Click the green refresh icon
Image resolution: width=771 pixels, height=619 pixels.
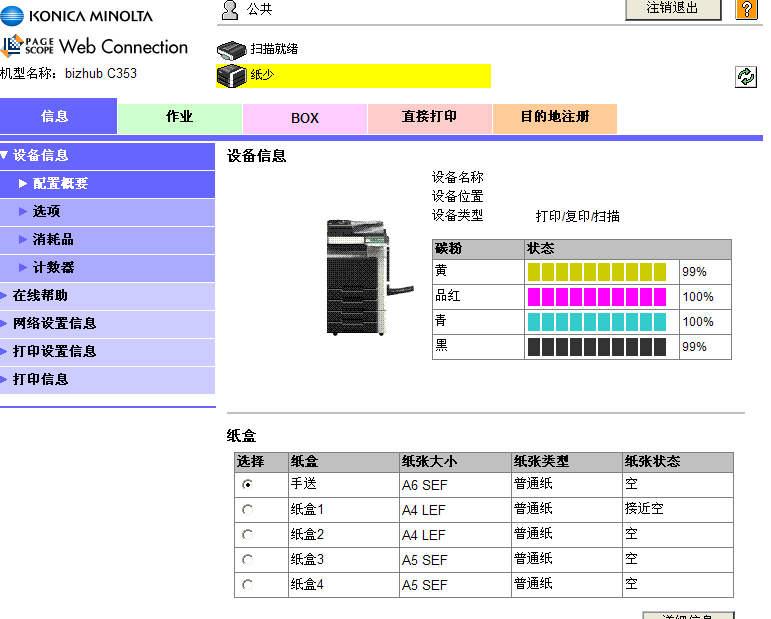[746, 77]
